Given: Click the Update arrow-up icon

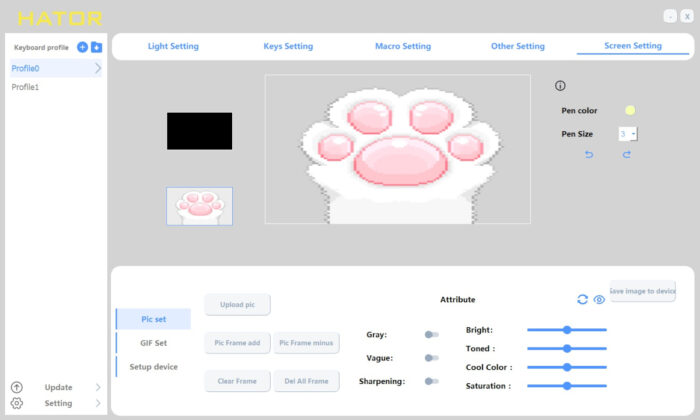Looking at the screenshot, I should (17, 387).
